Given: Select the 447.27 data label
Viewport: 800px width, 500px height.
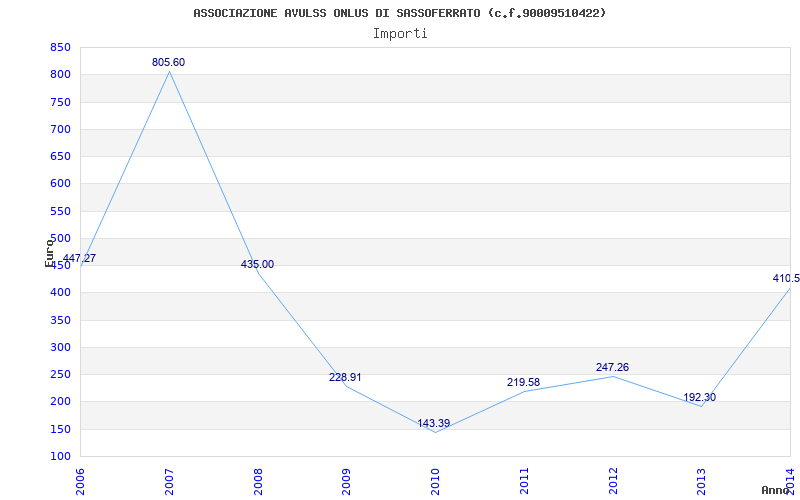Looking at the screenshot, I should (x=79, y=258).
